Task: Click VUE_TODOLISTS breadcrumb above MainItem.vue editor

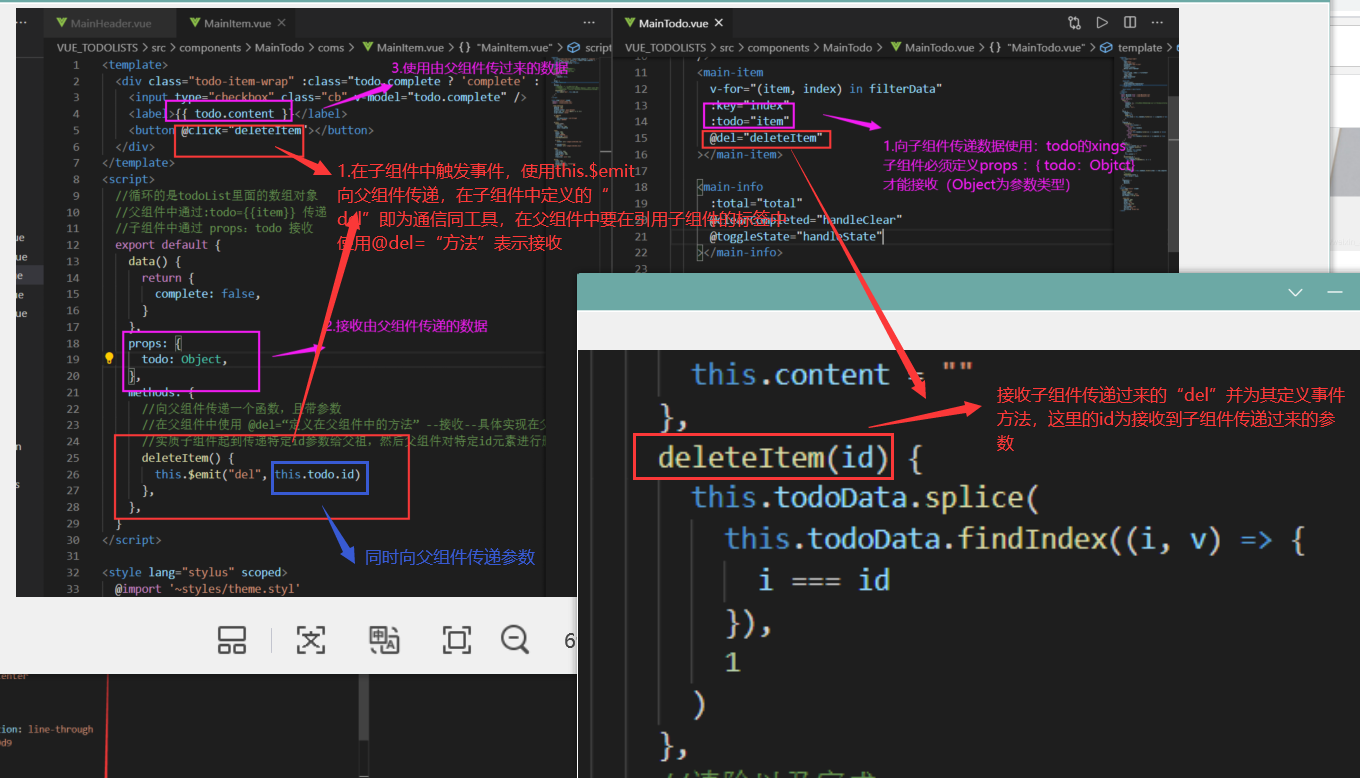Action: (95, 47)
